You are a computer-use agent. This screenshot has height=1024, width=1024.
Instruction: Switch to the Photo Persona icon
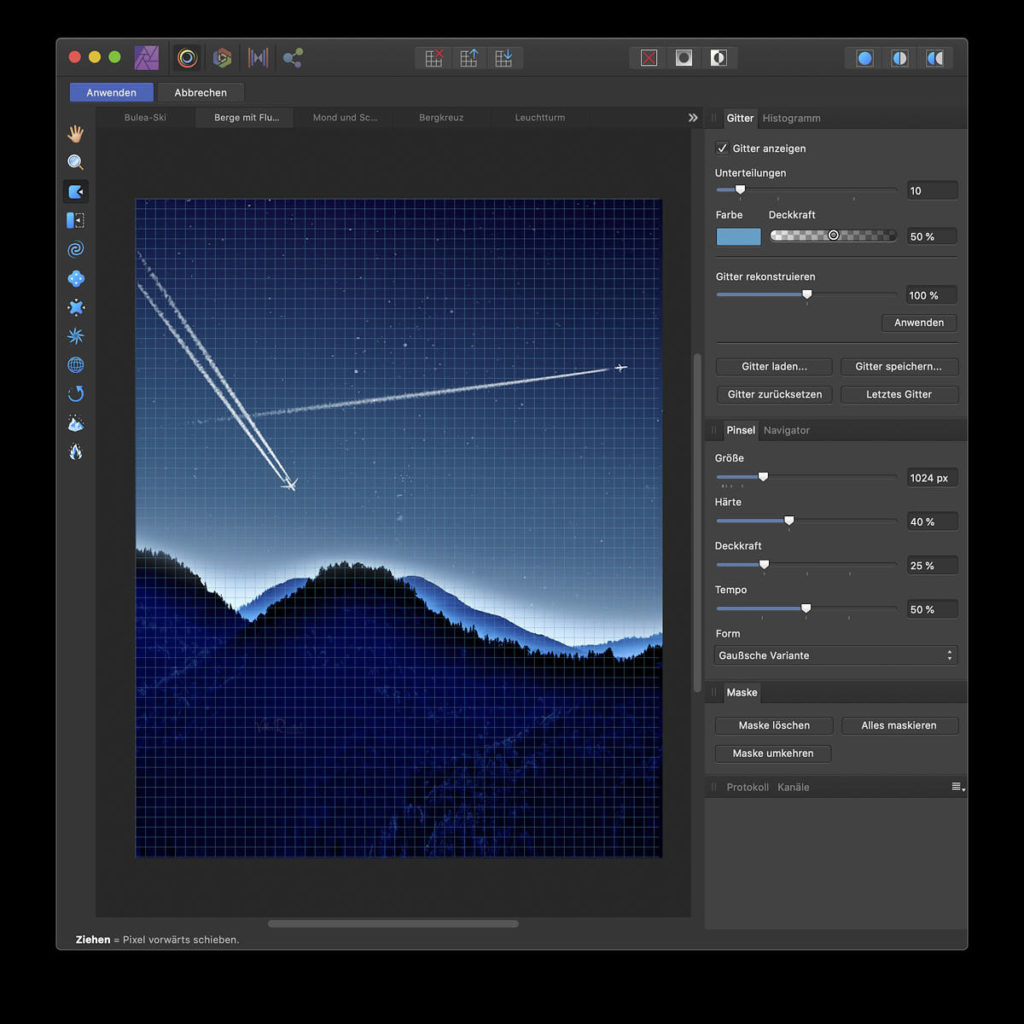pos(146,57)
